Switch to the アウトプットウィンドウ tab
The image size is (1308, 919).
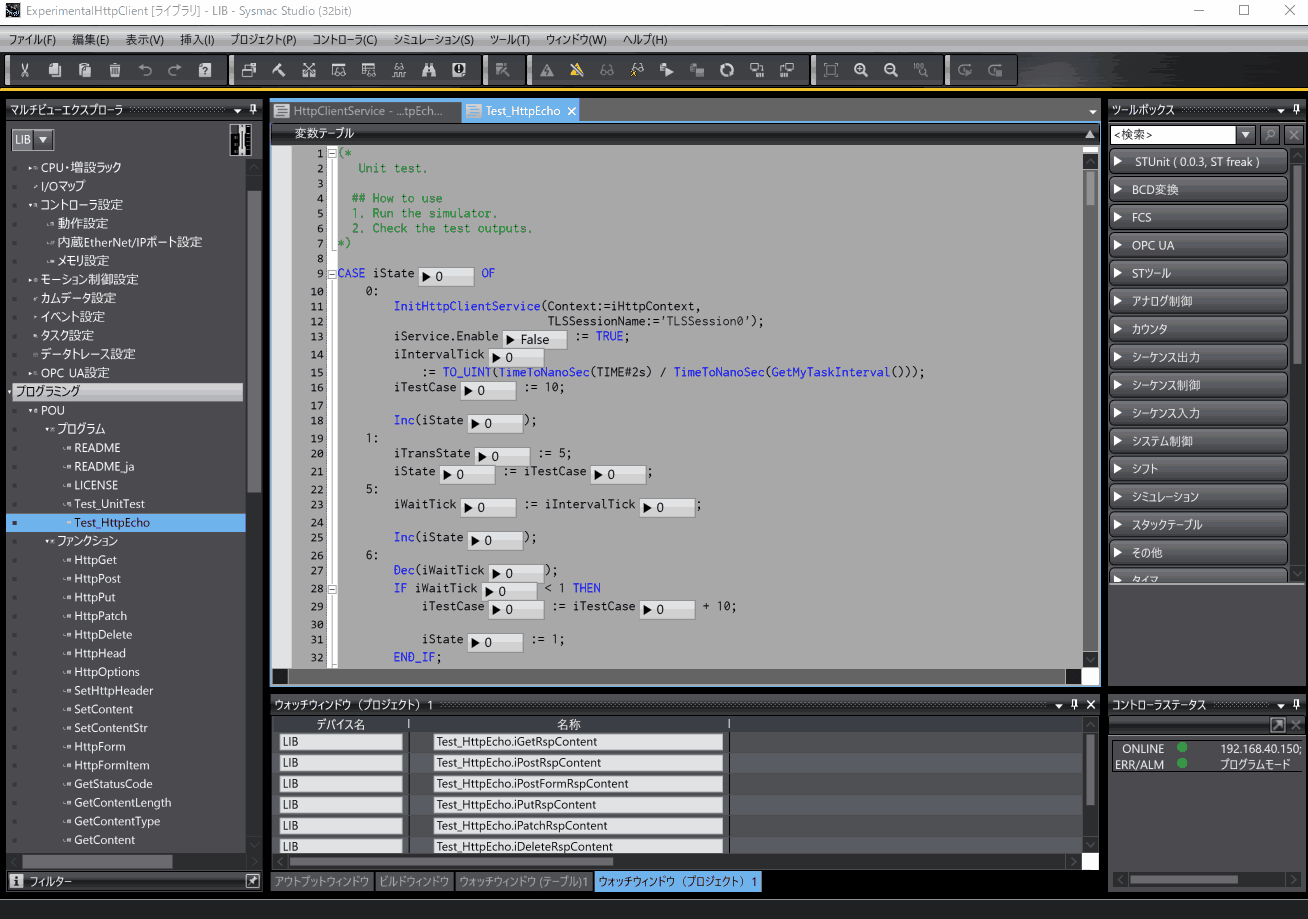pos(322,881)
